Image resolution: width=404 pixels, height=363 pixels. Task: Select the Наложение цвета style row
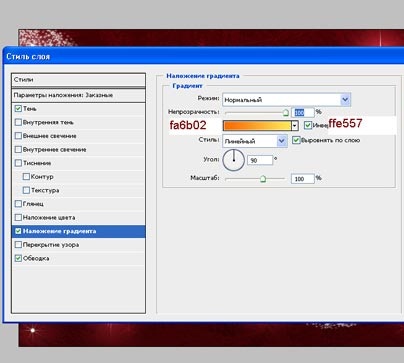click(79, 217)
